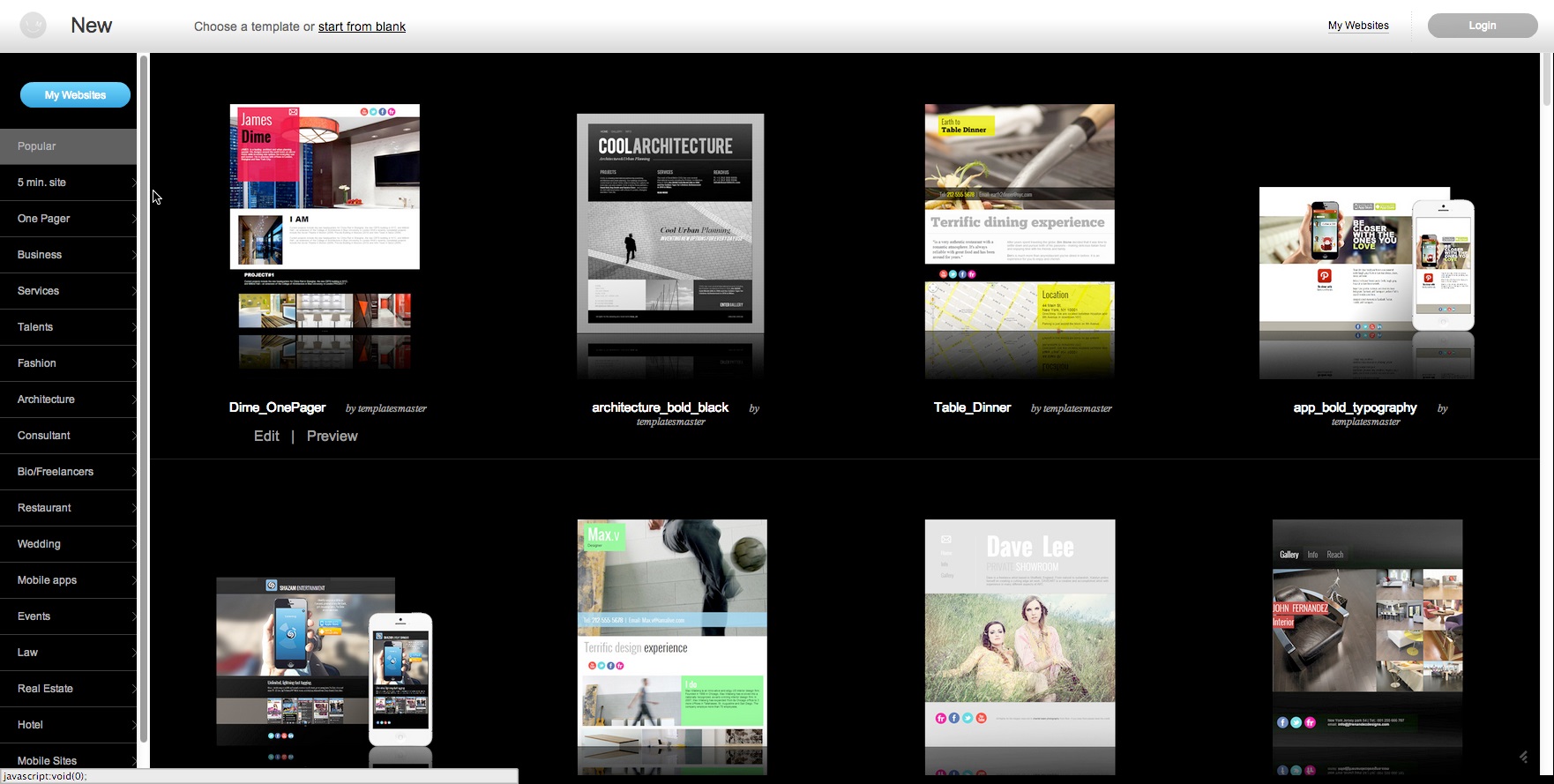Expand the Business category arrow
Viewport: 1554px width, 784px height.
133,255
